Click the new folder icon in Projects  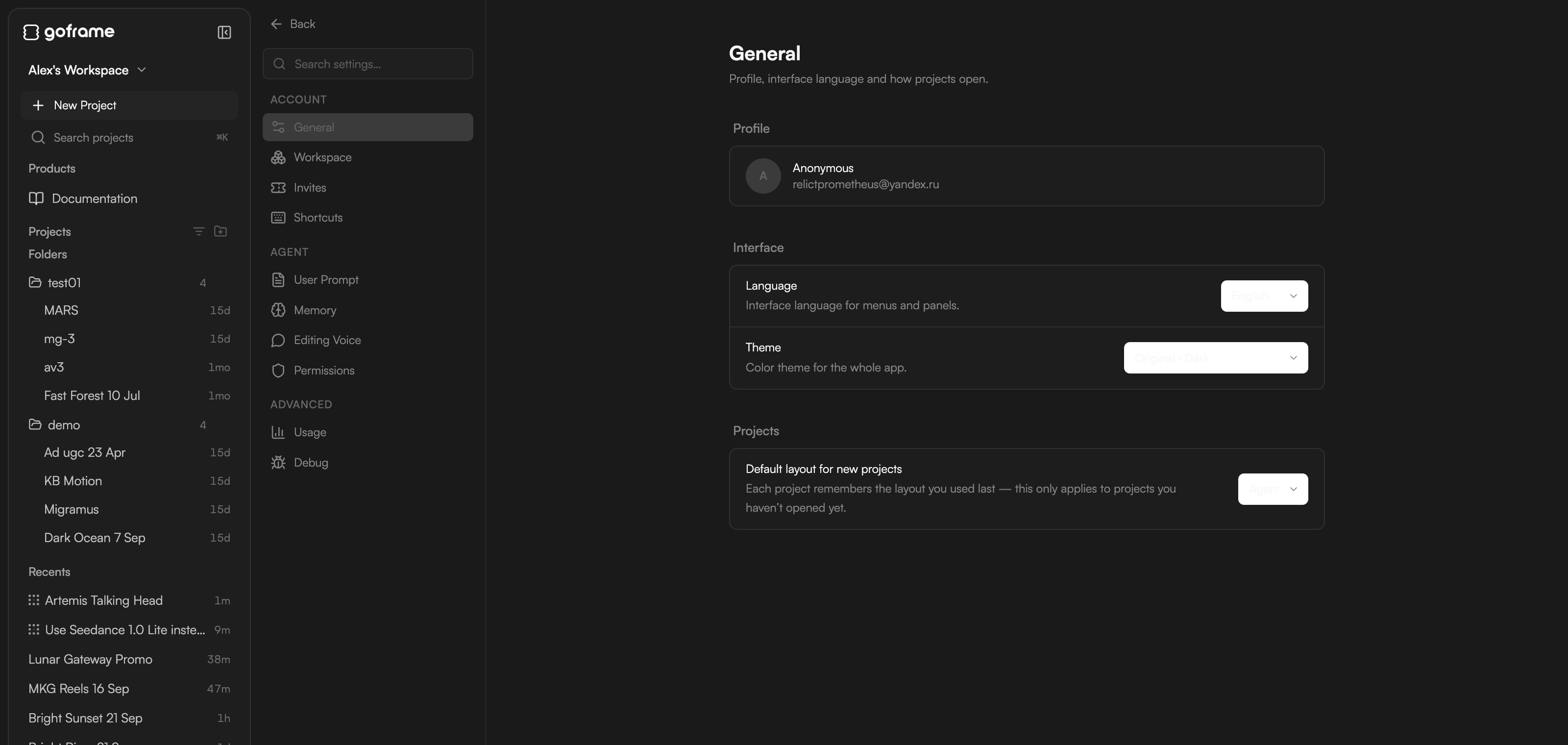(x=220, y=231)
